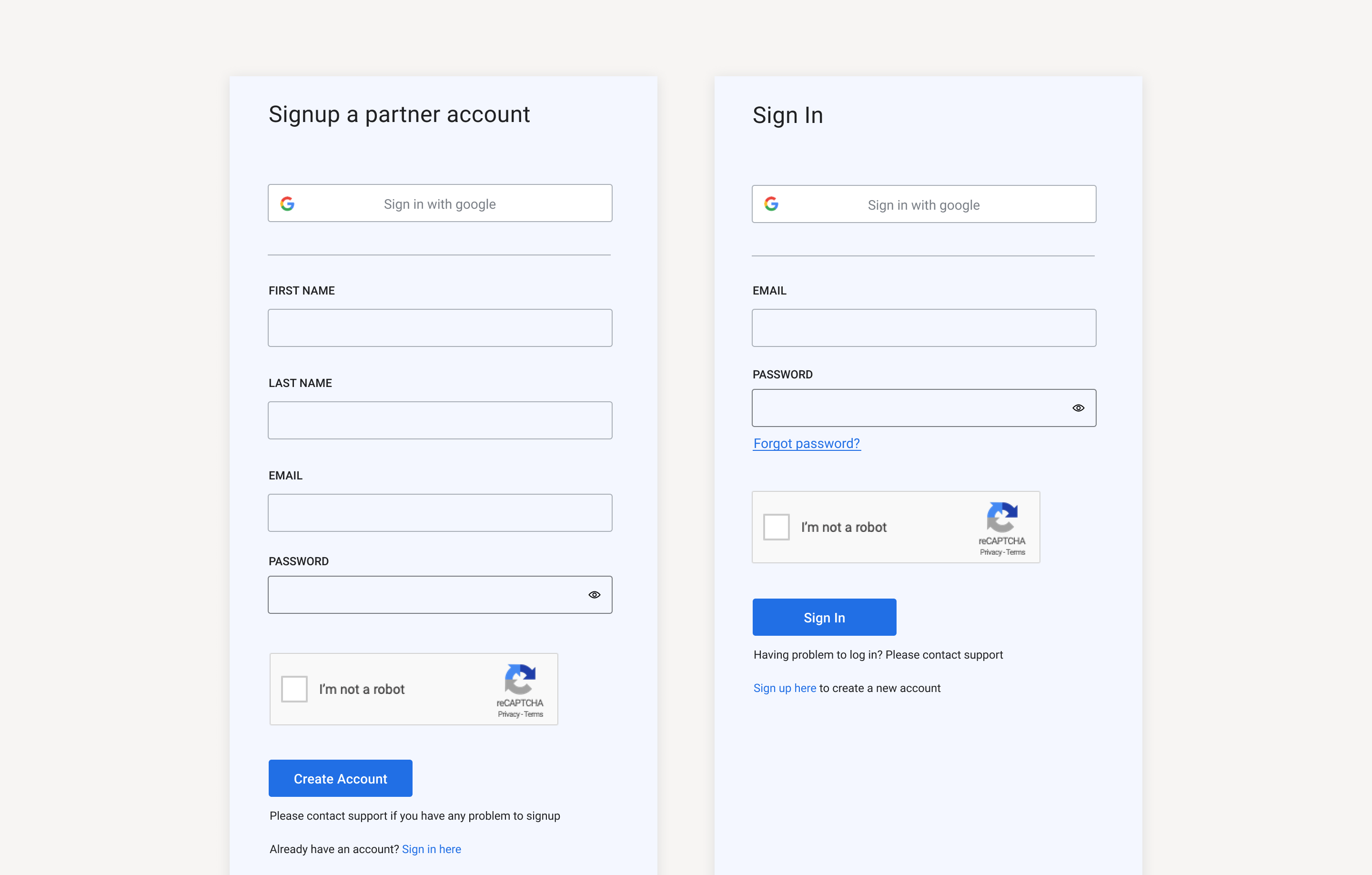Focus the First Name input field

[x=440, y=328]
